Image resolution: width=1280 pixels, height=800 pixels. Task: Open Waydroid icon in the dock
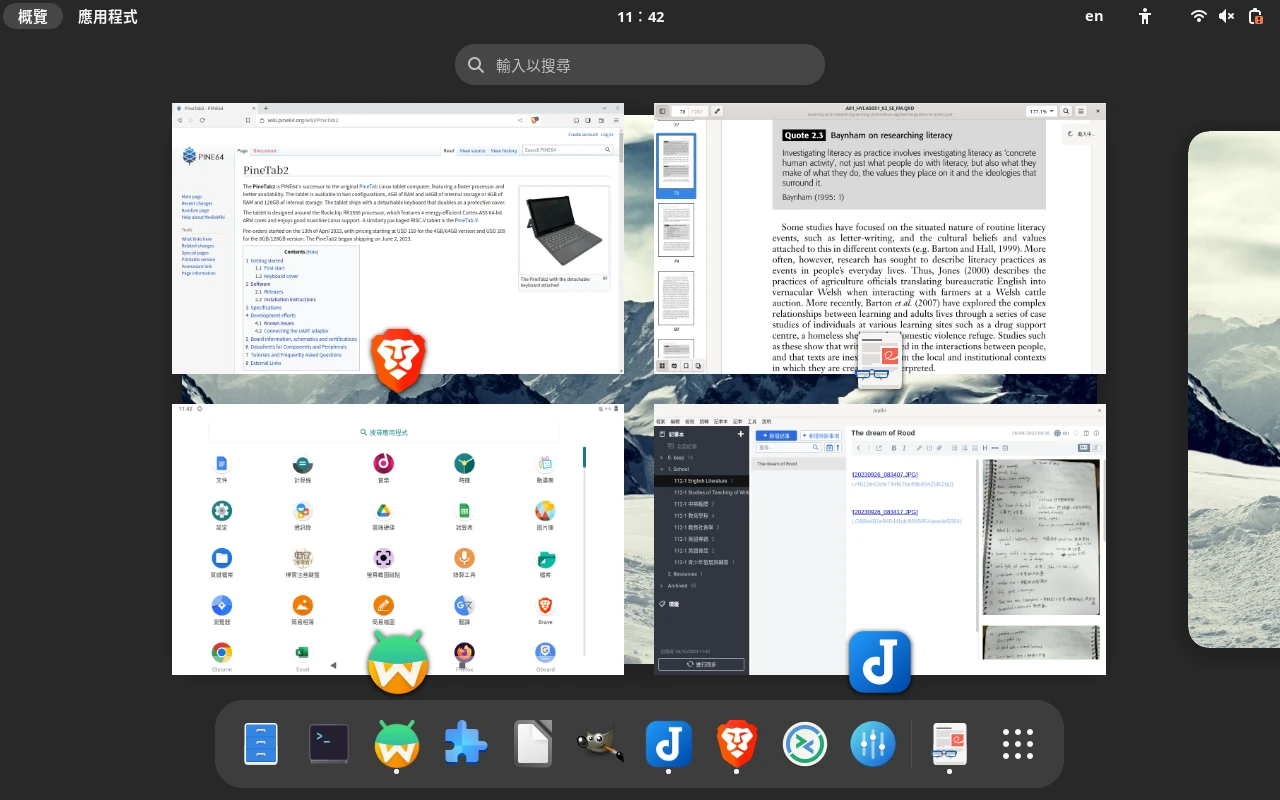[397, 744]
